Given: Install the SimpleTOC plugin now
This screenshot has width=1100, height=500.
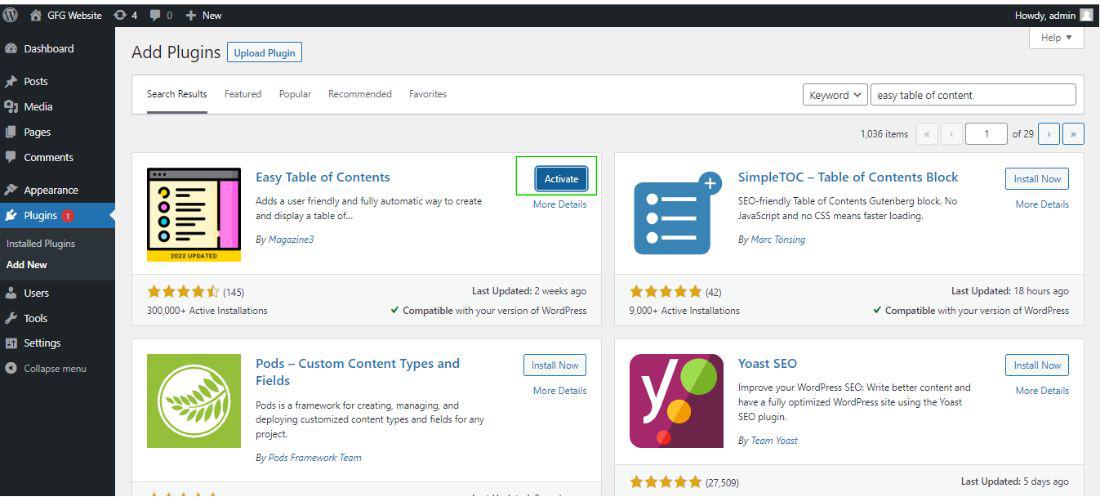Looking at the screenshot, I should pos(1036,179).
